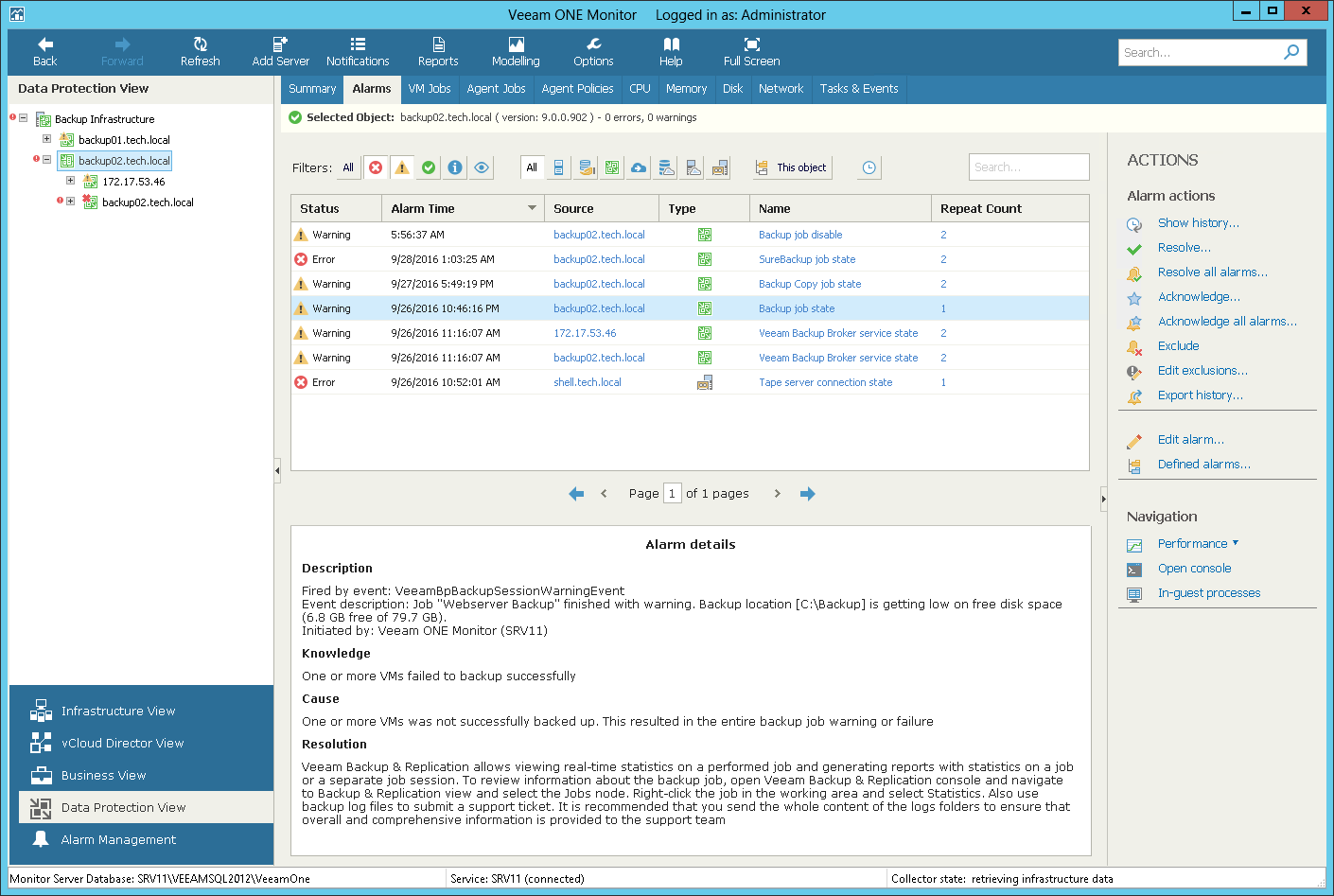1334x896 pixels.
Task: Open the Alarm Time column sort dropdown
Action: pos(532,208)
